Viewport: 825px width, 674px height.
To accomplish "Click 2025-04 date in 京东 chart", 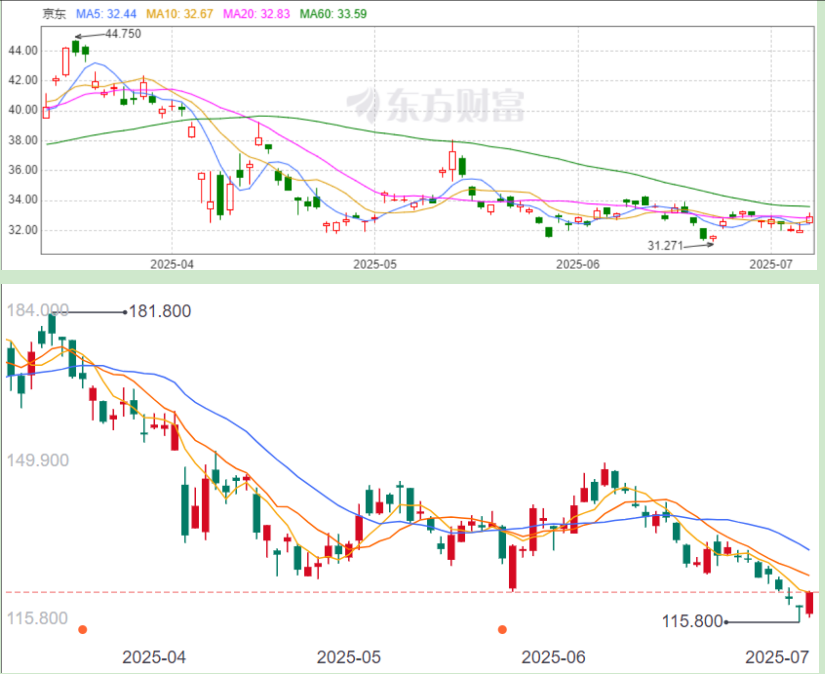I will [x=172, y=264].
